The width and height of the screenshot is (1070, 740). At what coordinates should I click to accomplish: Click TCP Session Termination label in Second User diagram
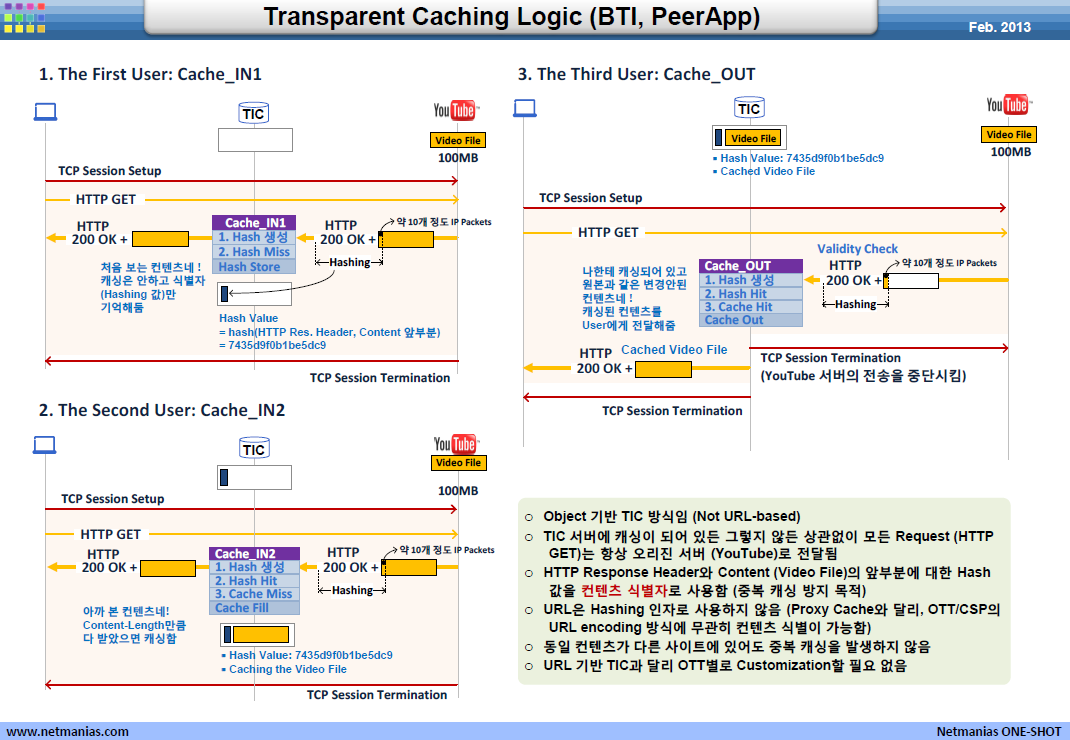click(x=377, y=694)
